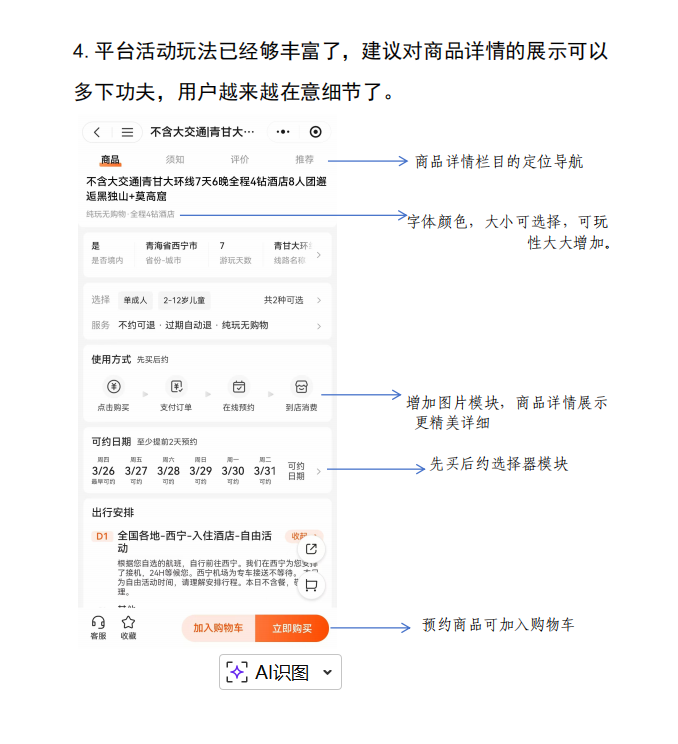Tap the back arrow in the header
Image resolution: width=678 pixels, height=744 pixels.
coord(97,132)
